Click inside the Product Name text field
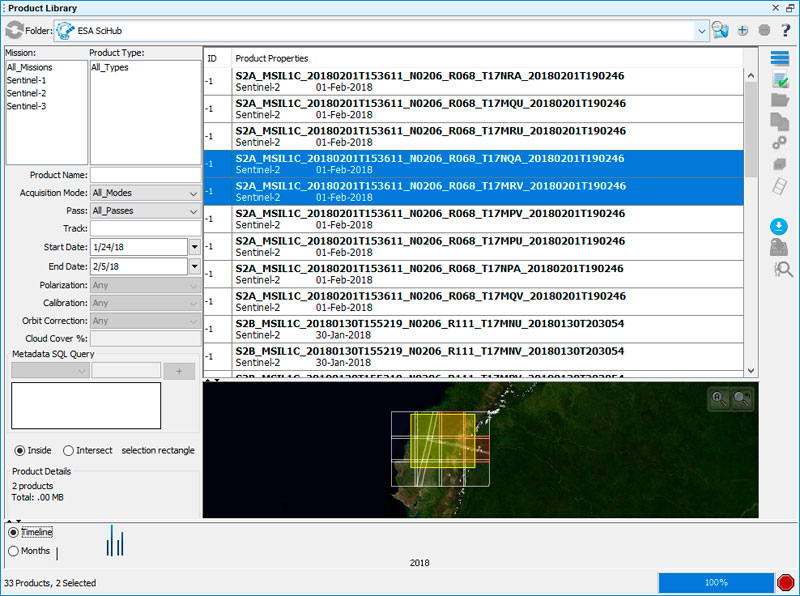Screen dimensions: 800x596 pos(144,175)
